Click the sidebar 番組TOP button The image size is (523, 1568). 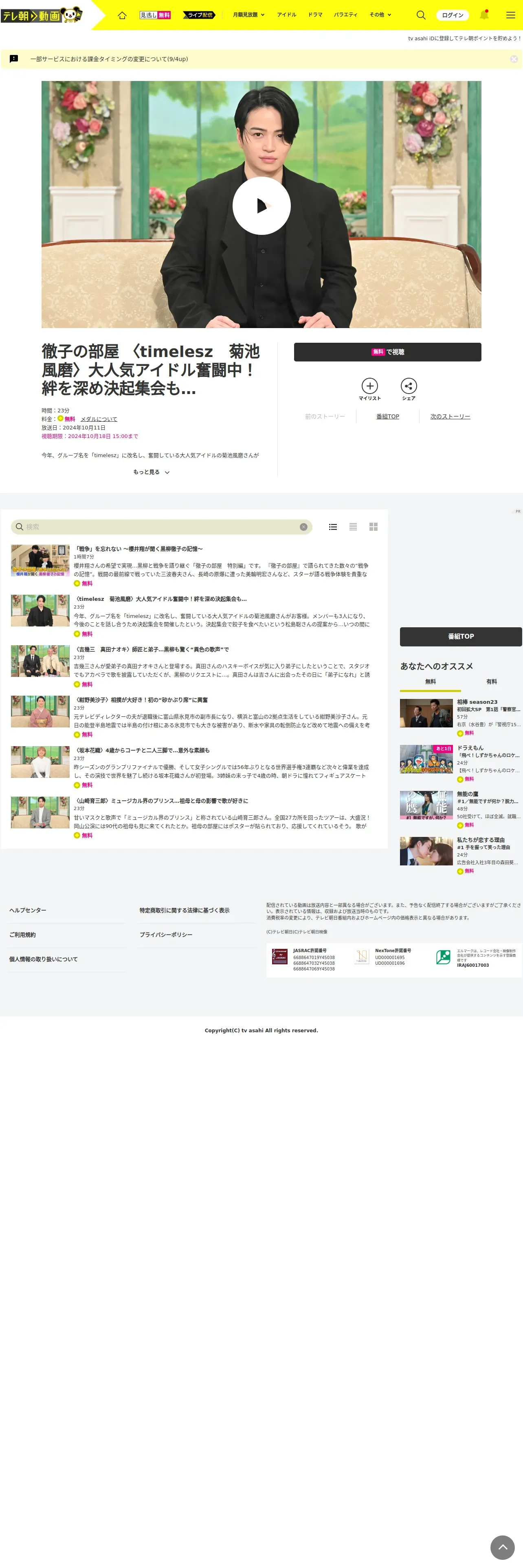[x=460, y=637]
